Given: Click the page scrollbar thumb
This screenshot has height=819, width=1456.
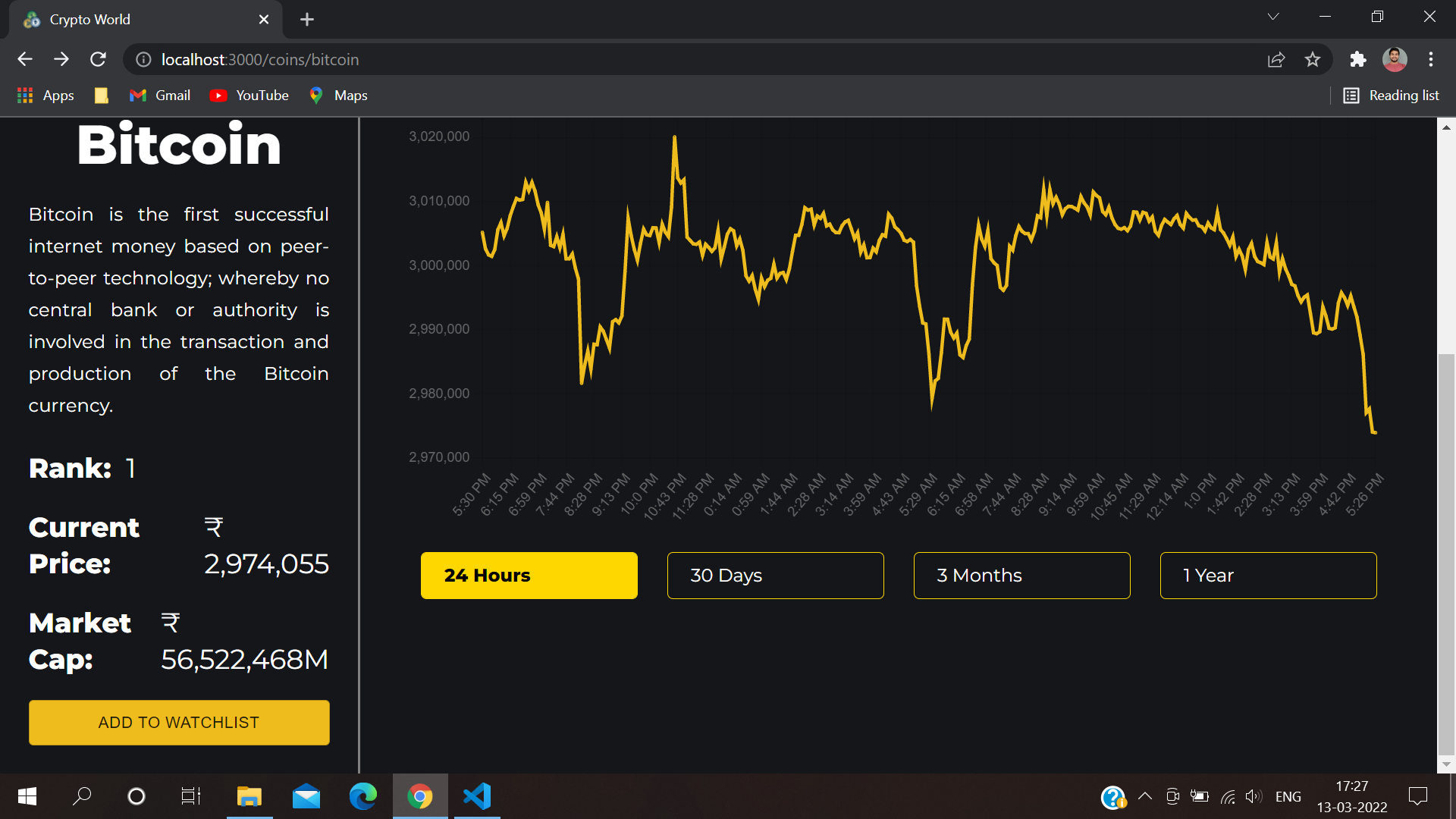Looking at the screenshot, I should pos(1447,554).
